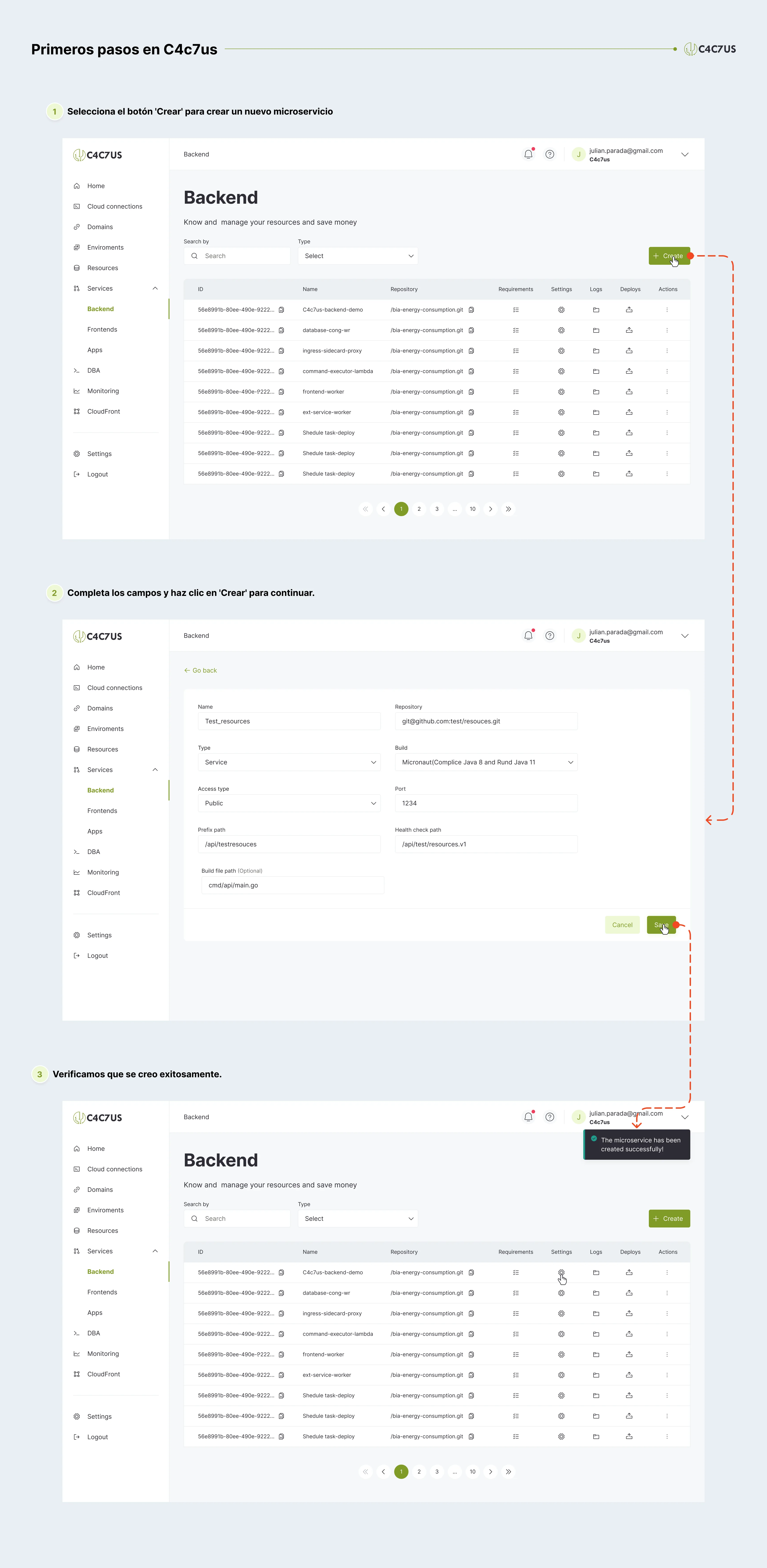Image resolution: width=767 pixels, height=1568 pixels.
Task: Open Monitoring in step 1 sidebar
Action: click(x=103, y=391)
